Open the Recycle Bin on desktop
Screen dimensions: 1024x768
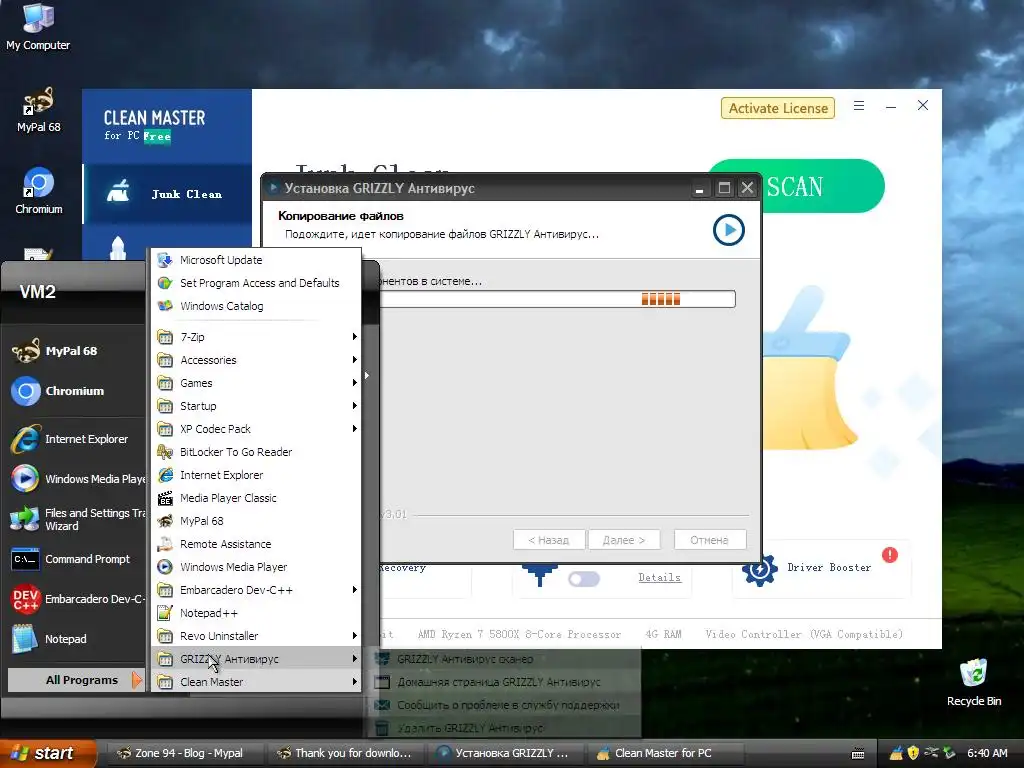pos(974,683)
